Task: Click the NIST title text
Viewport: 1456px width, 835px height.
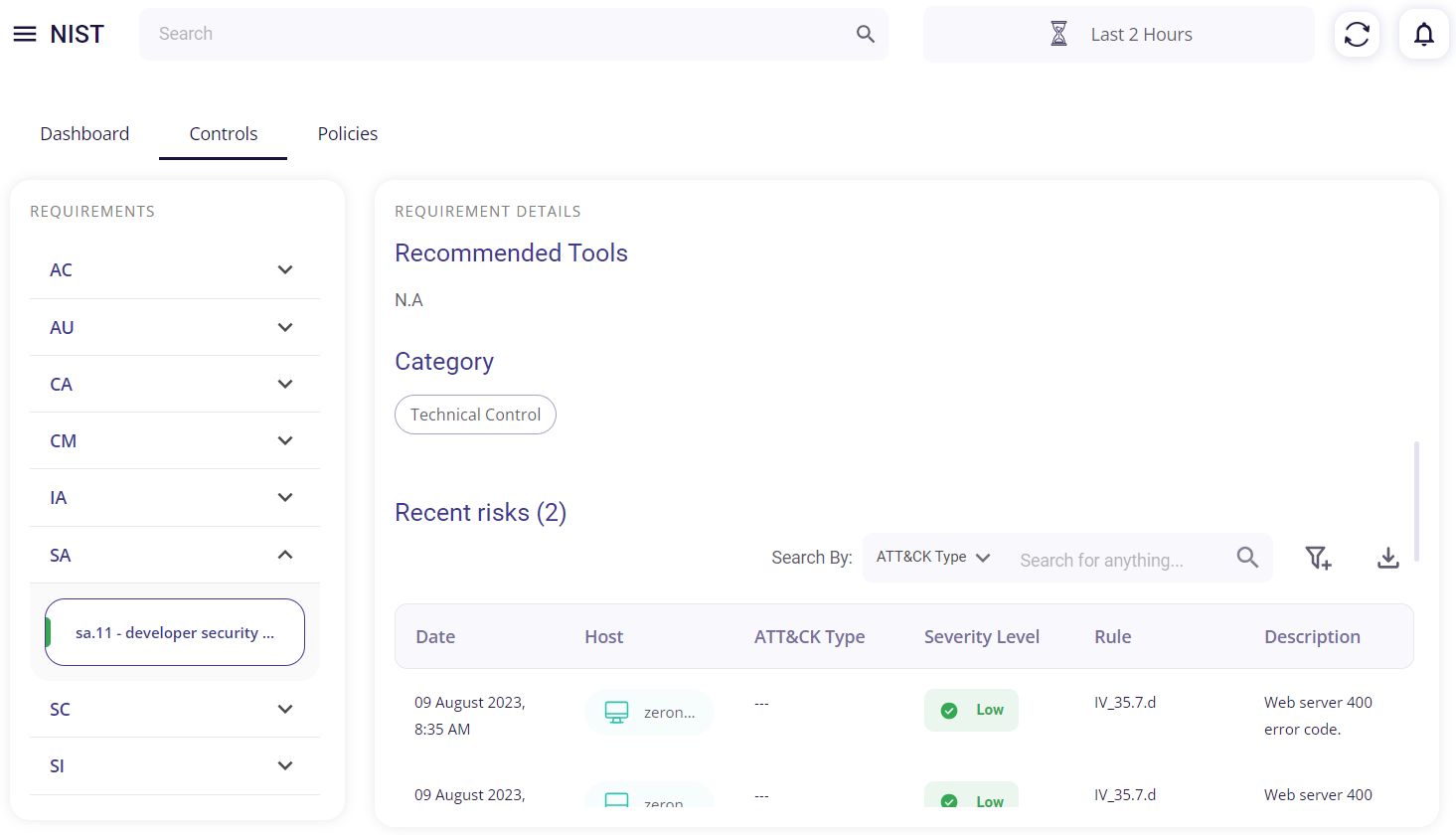Action: coord(77,34)
